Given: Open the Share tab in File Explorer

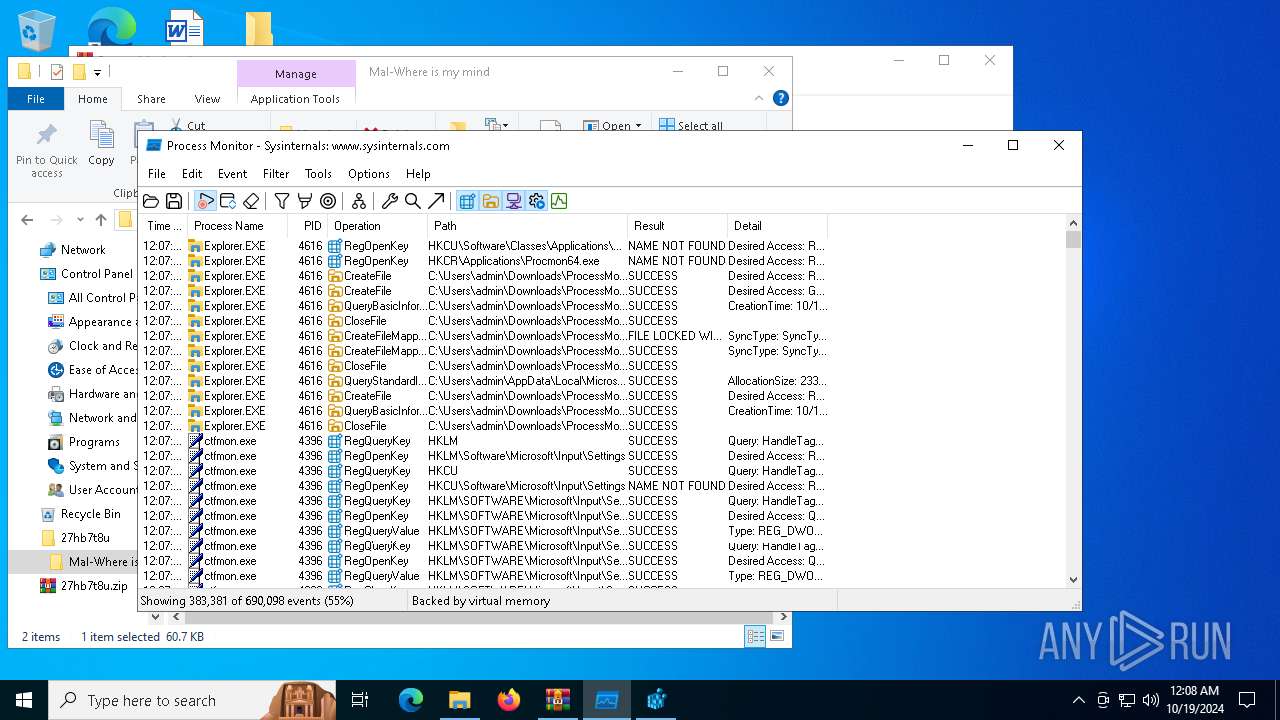Looking at the screenshot, I should [x=151, y=99].
